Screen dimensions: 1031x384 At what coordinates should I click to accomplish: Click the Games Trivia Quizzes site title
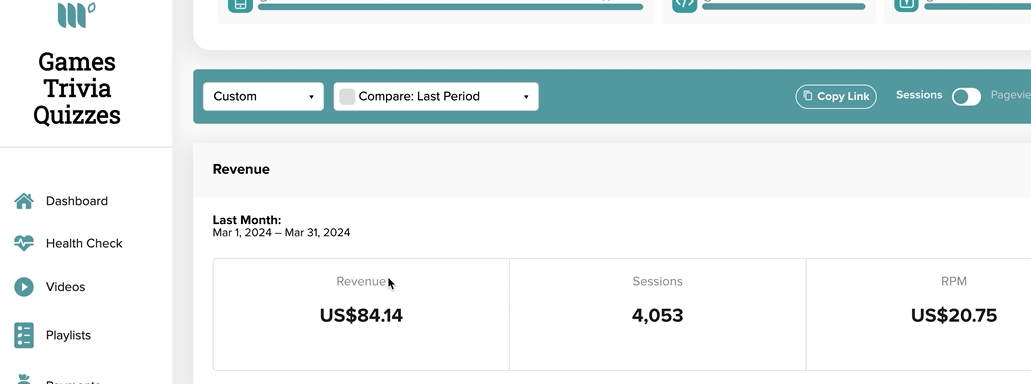point(77,88)
